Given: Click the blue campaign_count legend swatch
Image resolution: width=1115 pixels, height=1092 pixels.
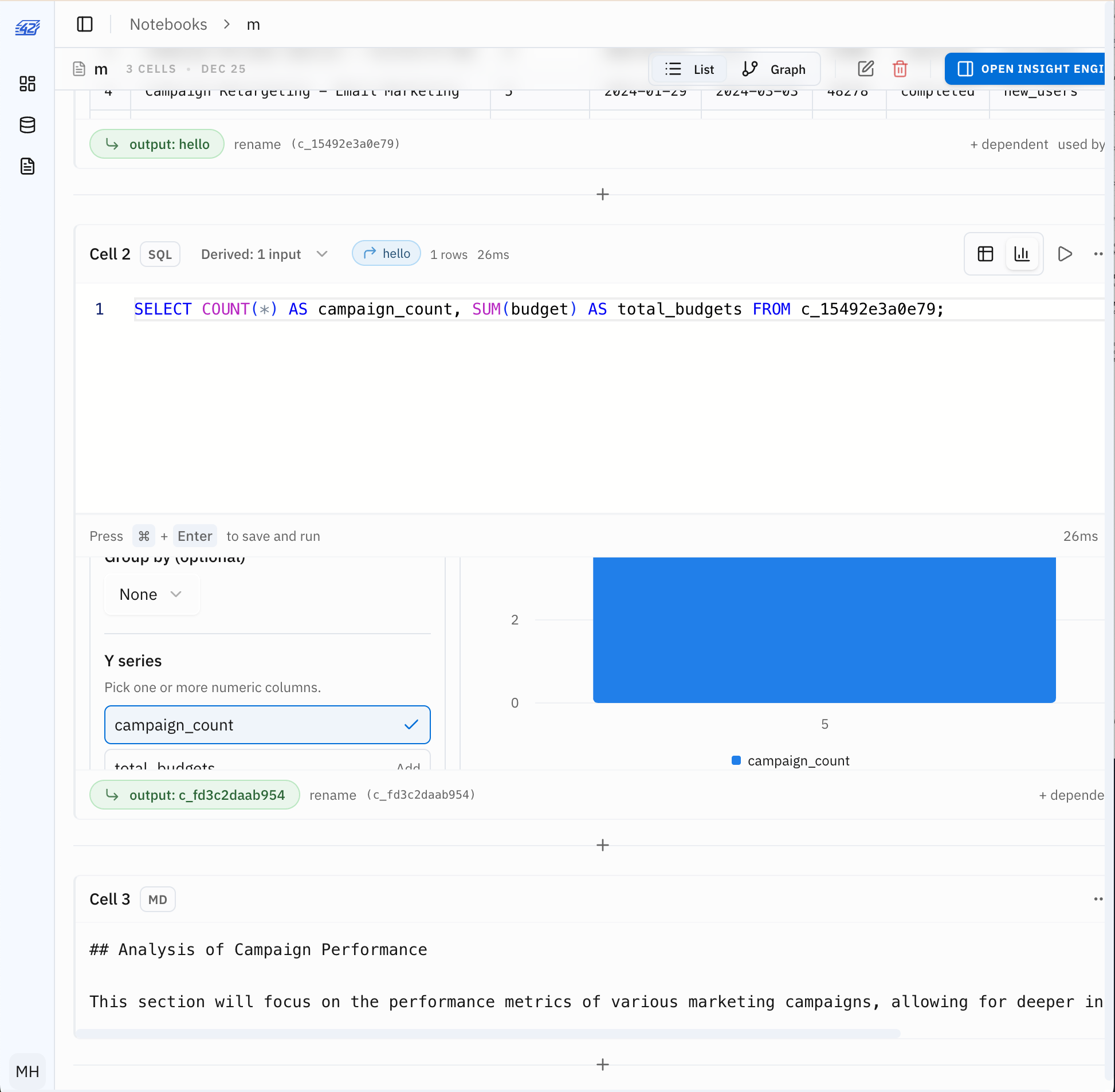Looking at the screenshot, I should [736, 760].
